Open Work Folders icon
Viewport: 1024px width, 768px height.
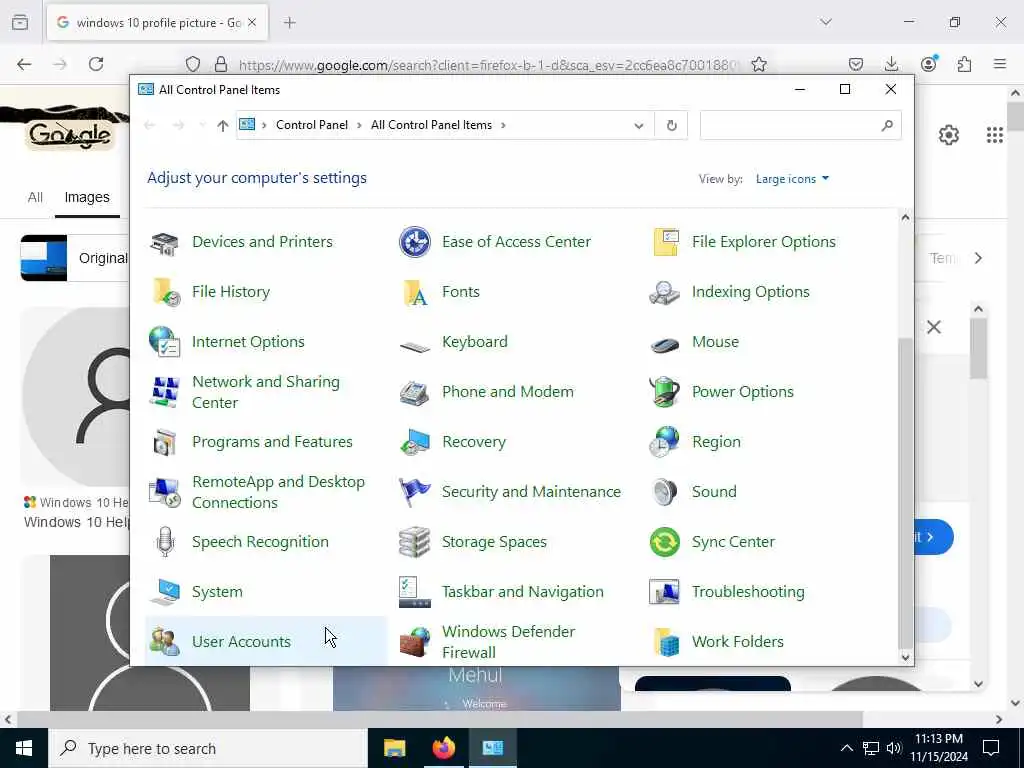pyautogui.click(x=665, y=642)
